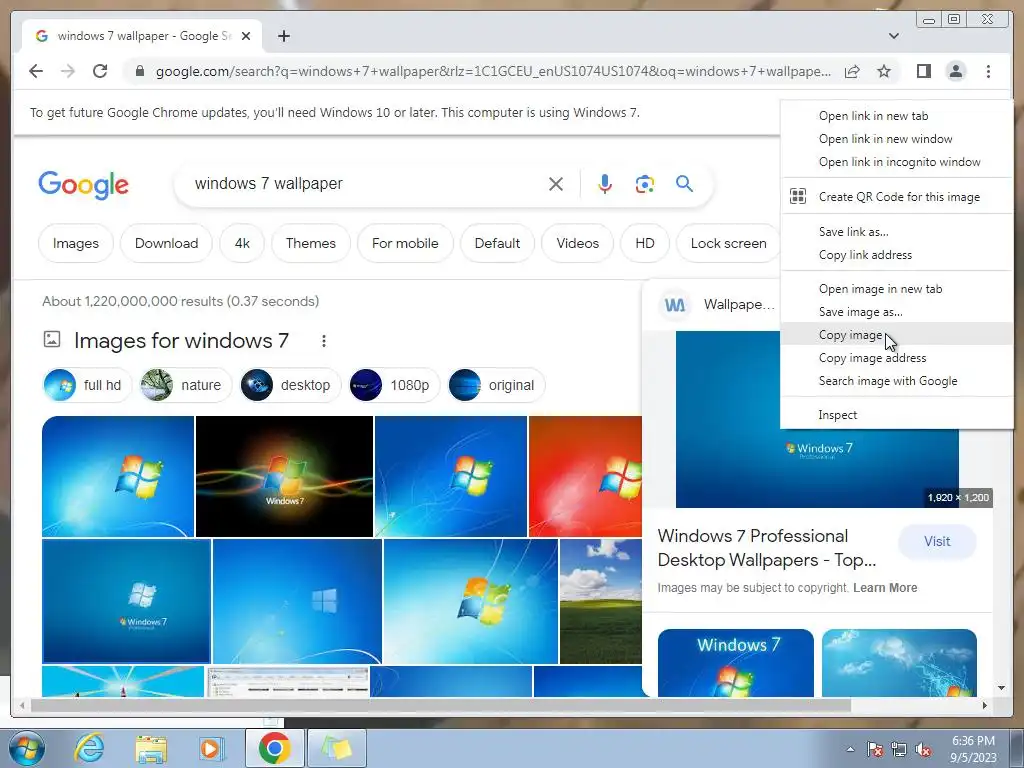Image resolution: width=1024 pixels, height=768 pixels.
Task: Click the horizontal scrollbar of the page
Action: tap(441, 705)
